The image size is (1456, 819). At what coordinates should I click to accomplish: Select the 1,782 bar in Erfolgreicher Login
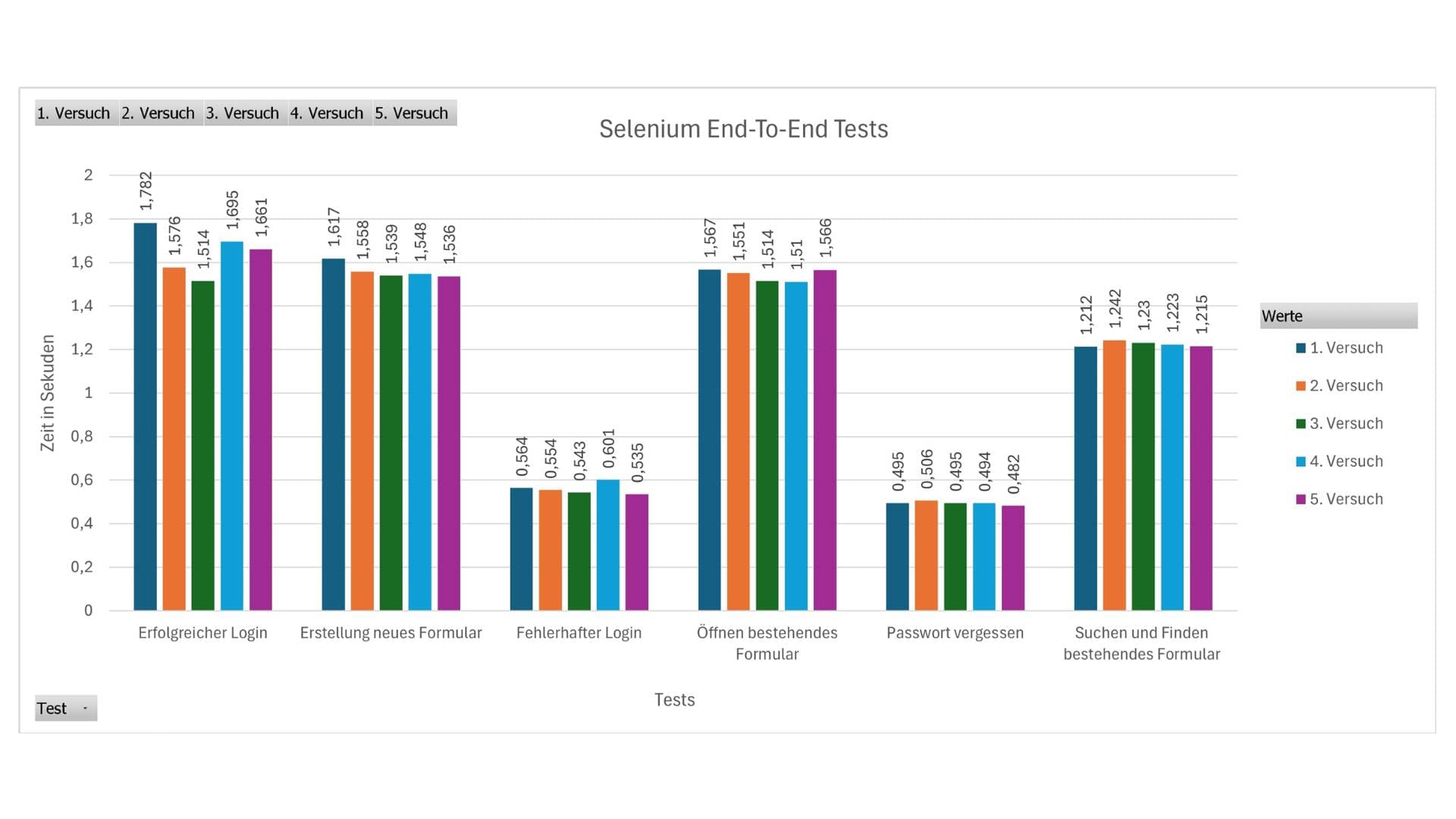(x=146, y=416)
